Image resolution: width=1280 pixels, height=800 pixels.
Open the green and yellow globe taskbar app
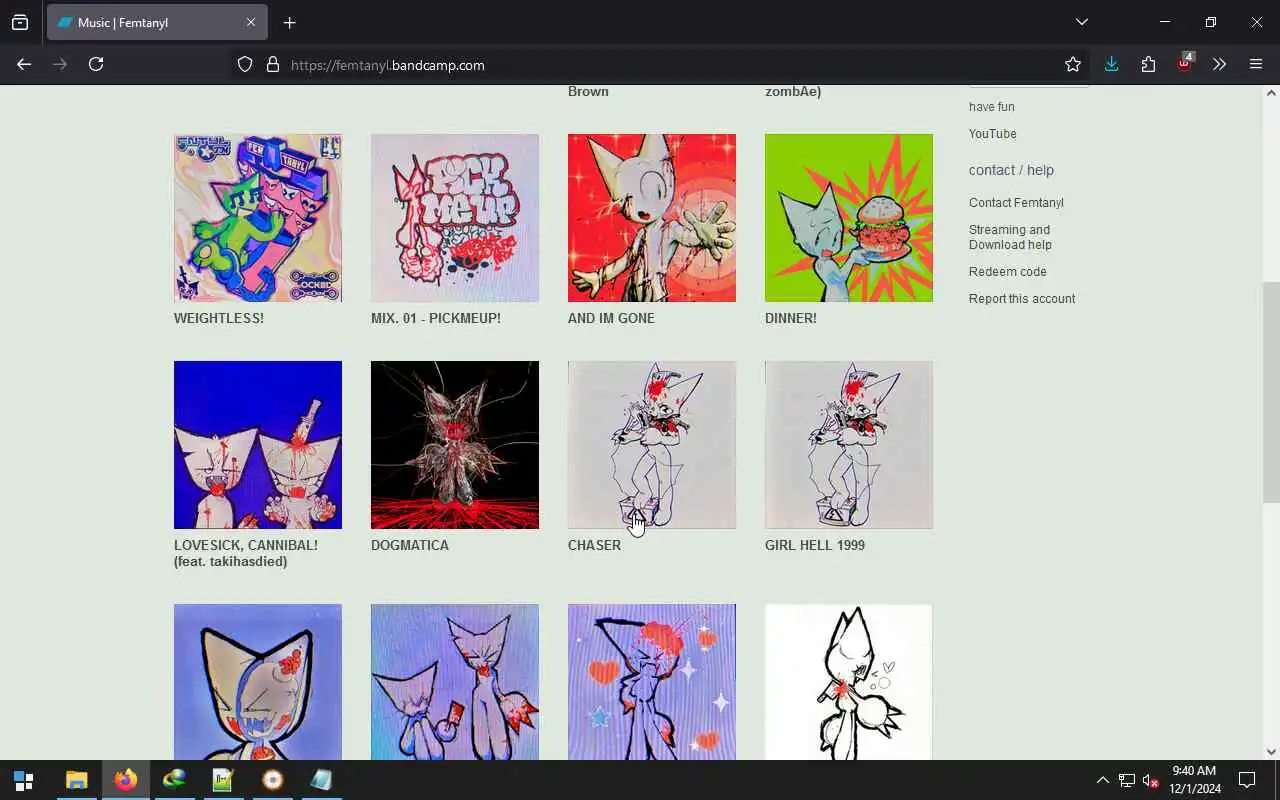pos(174,780)
